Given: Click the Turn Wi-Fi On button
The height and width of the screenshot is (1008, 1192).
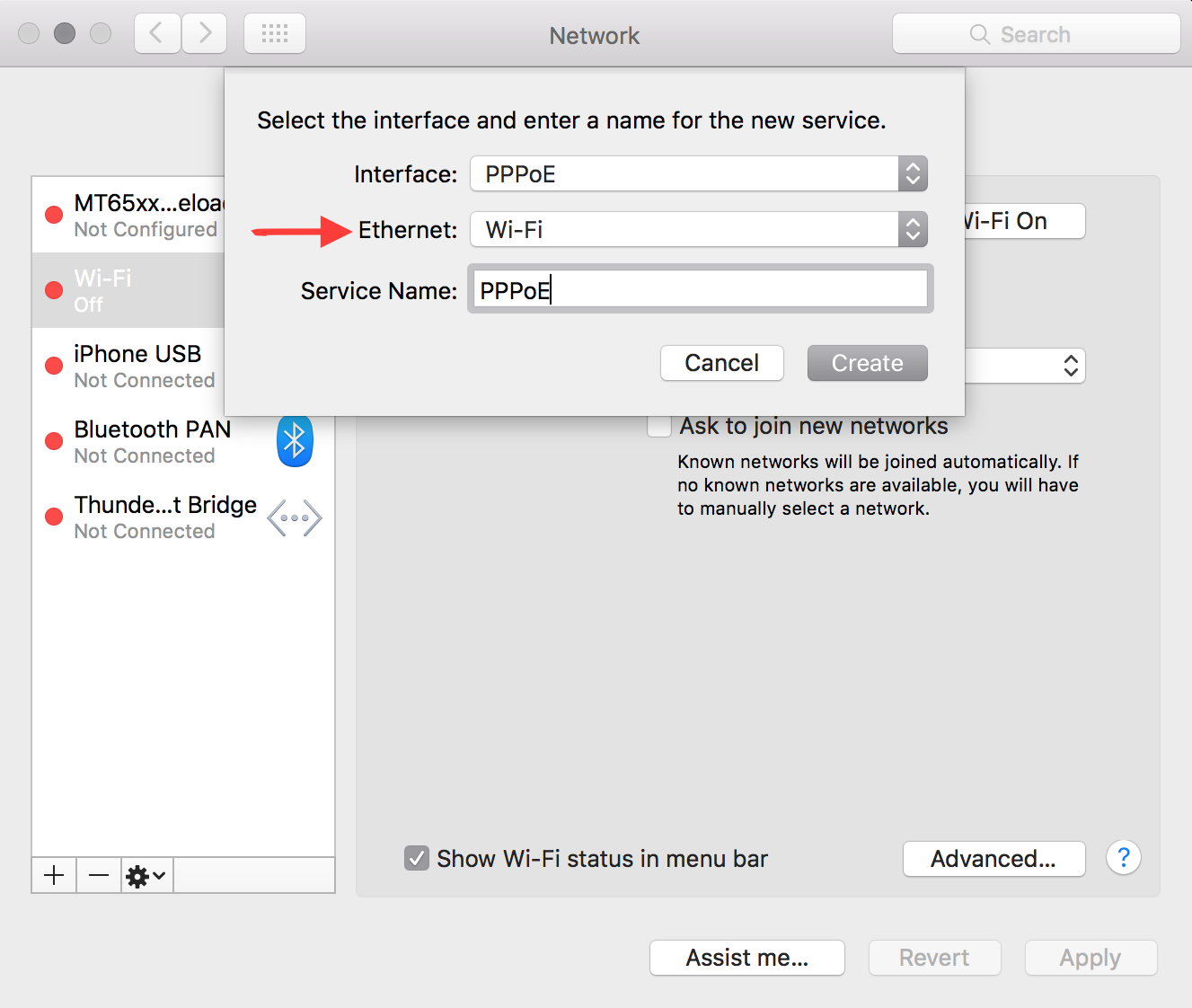Looking at the screenshot, I should click(x=1025, y=221).
